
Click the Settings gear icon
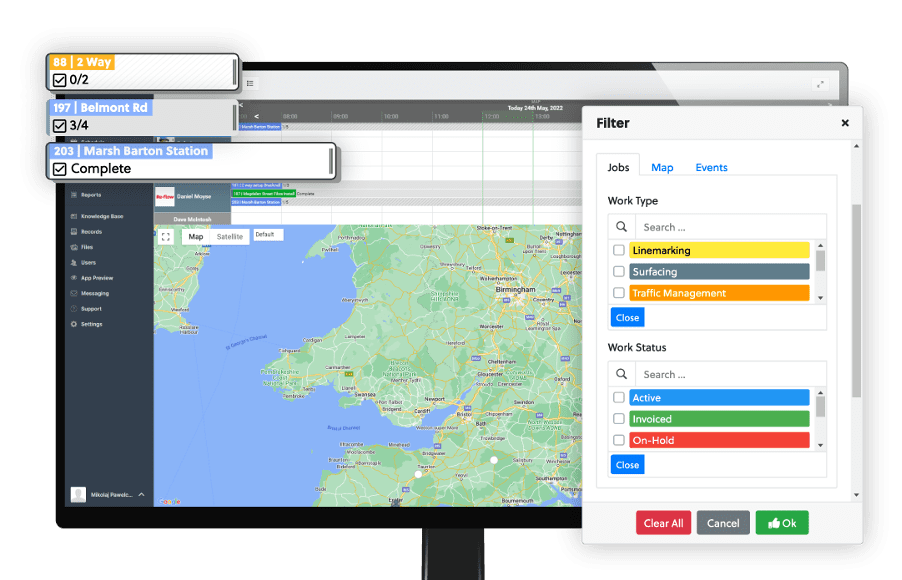point(74,324)
